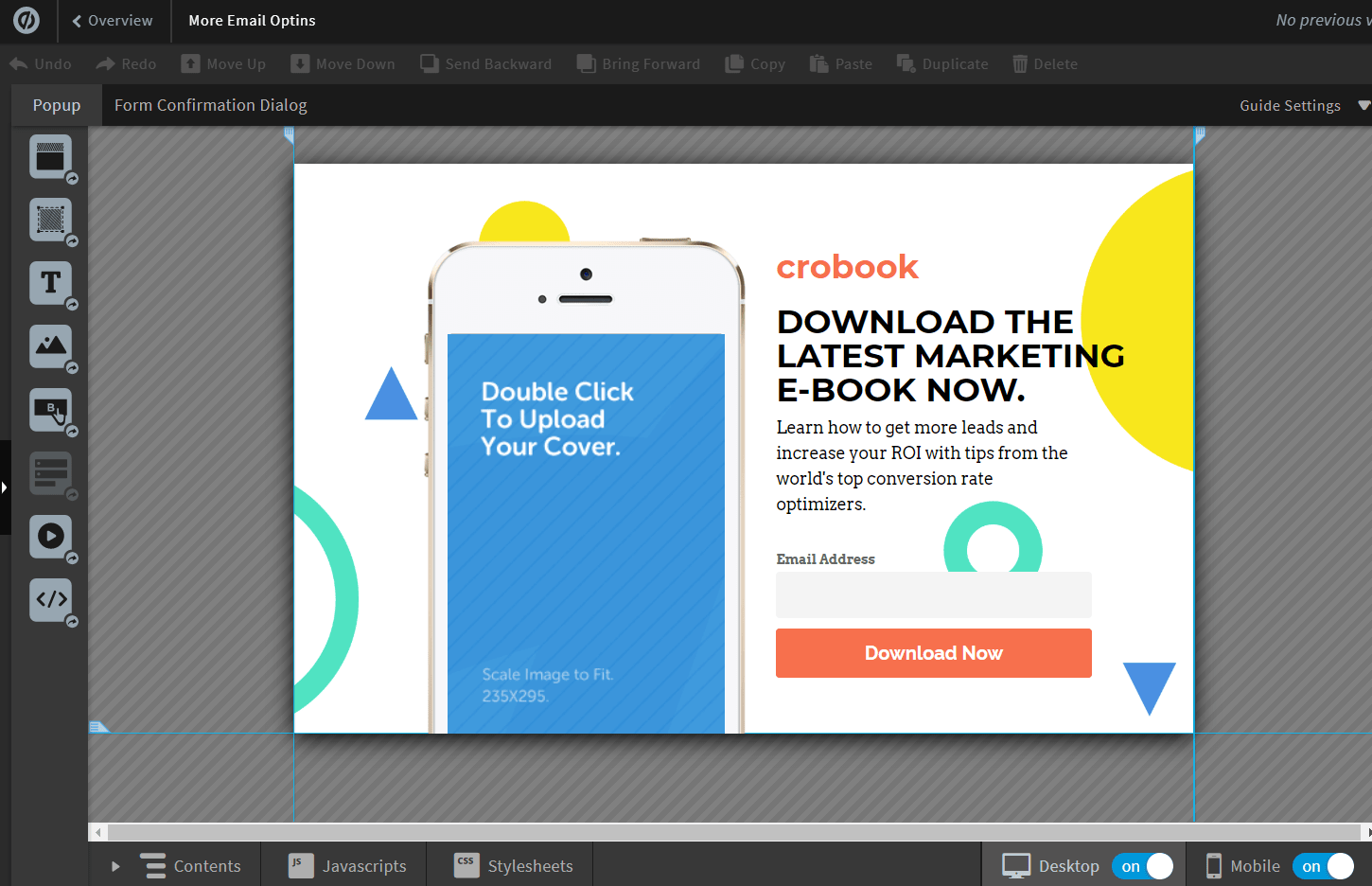Image resolution: width=1372 pixels, height=886 pixels.
Task: Open the Stylesheets panel
Action: [x=514, y=866]
